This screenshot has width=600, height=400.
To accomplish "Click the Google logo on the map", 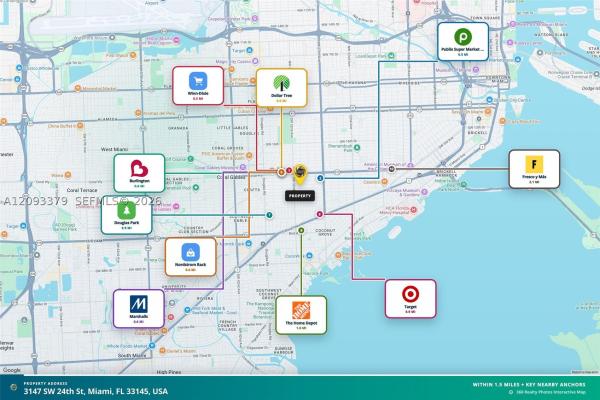I will [x=11, y=370].
